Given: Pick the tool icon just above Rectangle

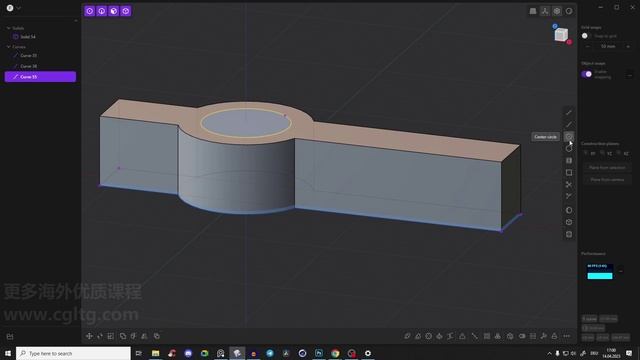Looking at the screenshot, I should (x=569, y=161).
